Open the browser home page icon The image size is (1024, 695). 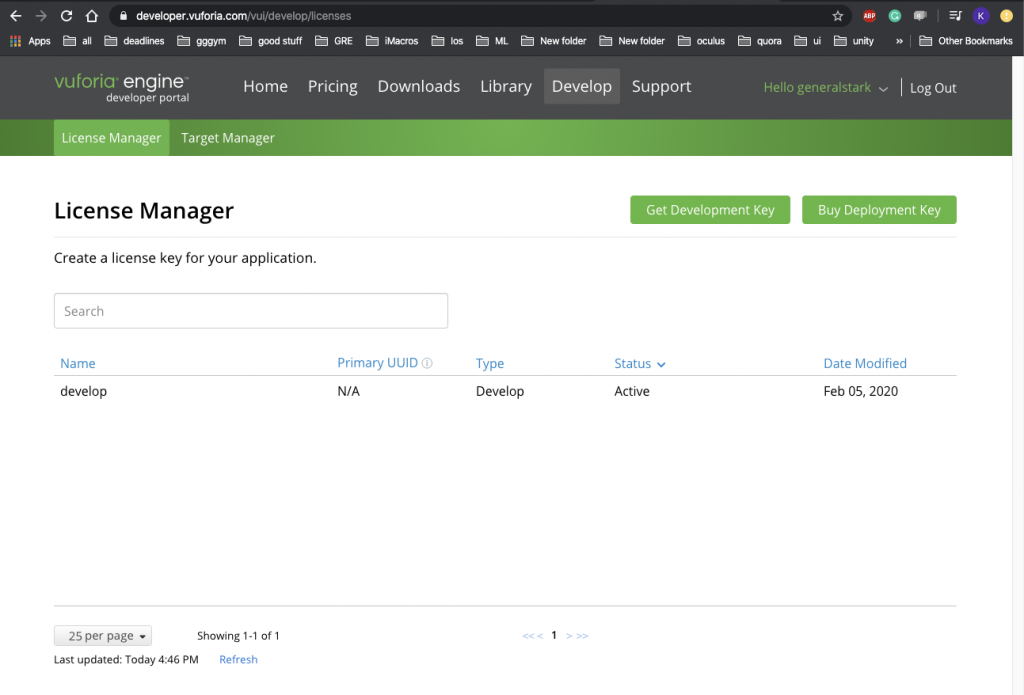92,16
